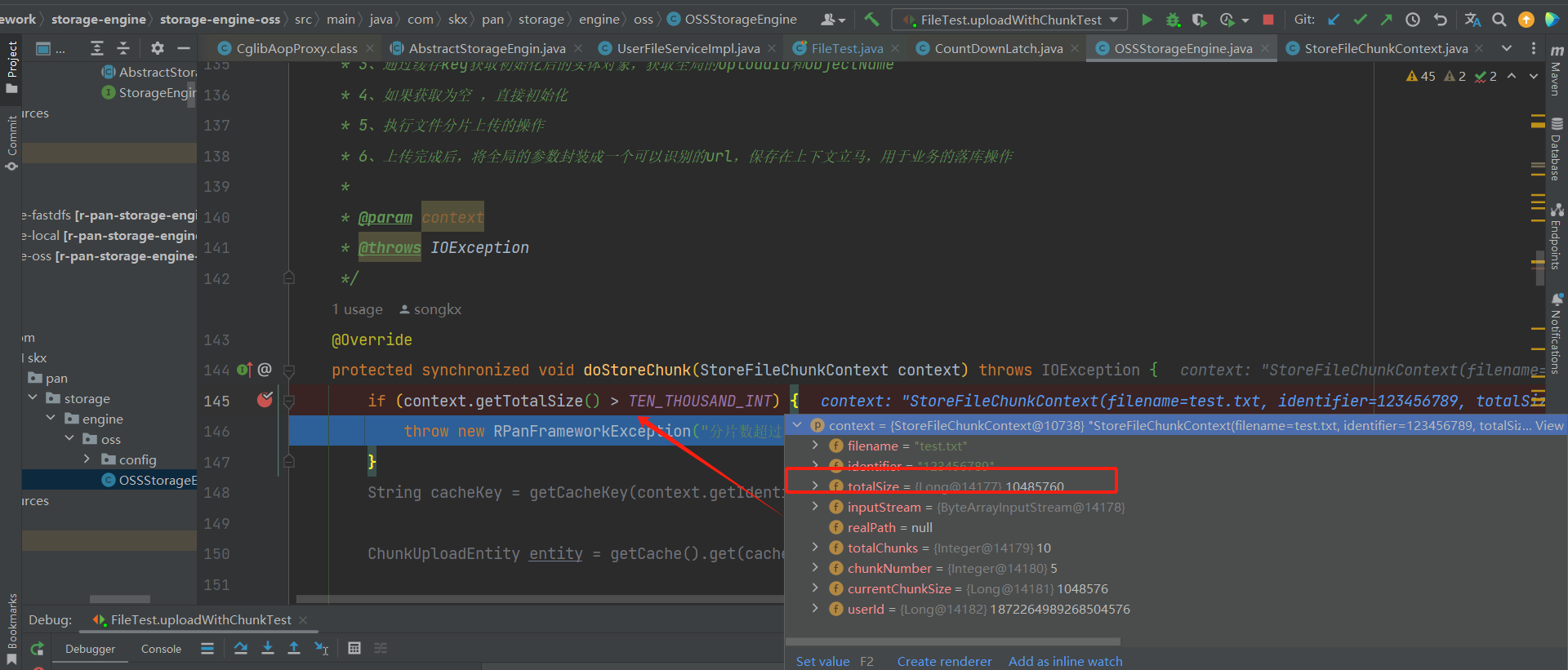Click horizontal scrollbar of Project tree
The height and width of the screenshot is (670, 1568).
tap(120, 599)
